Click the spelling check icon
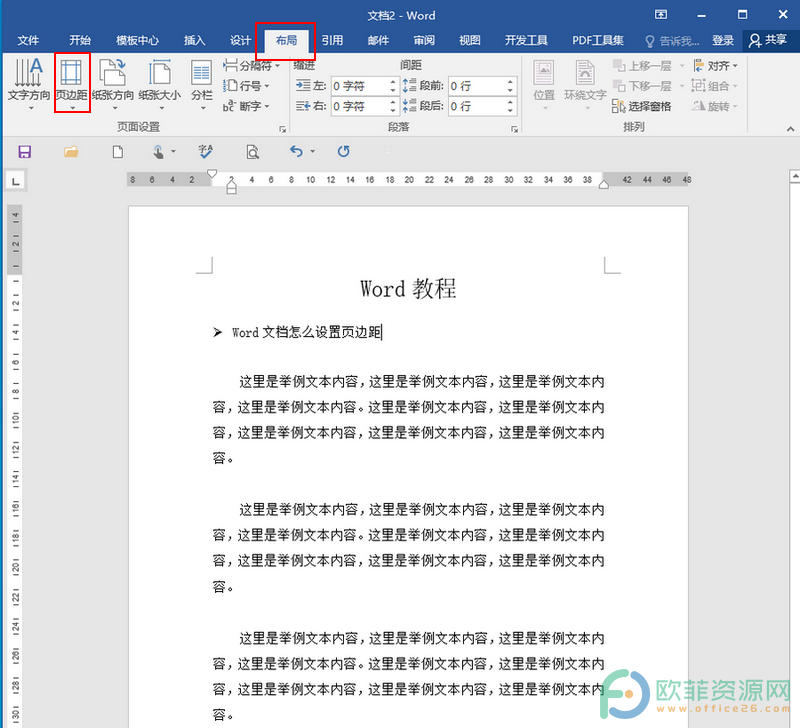800x728 pixels. pyautogui.click(x=206, y=151)
